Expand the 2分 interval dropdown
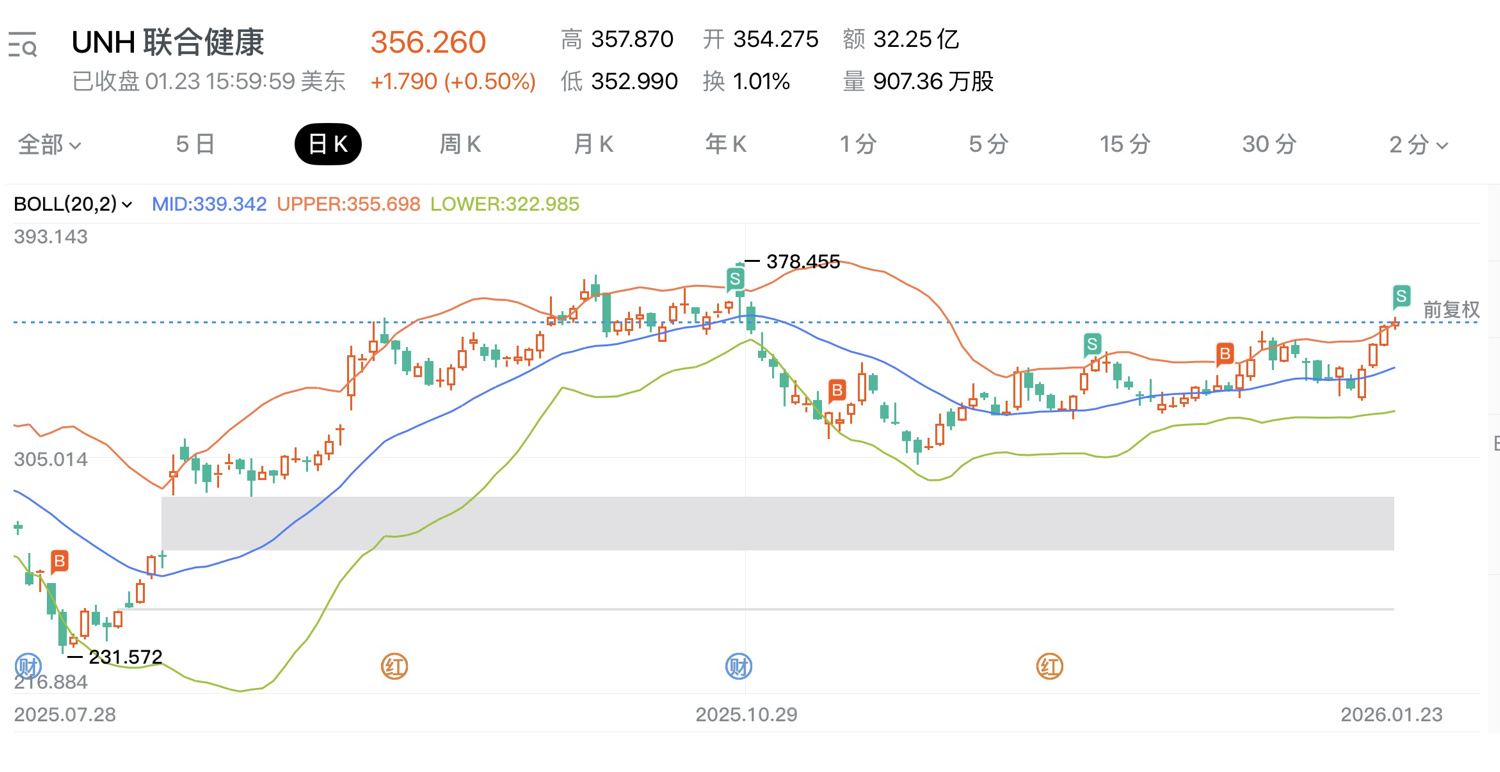Image resolution: width=1500 pixels, height=772 pixels. 1418,145
